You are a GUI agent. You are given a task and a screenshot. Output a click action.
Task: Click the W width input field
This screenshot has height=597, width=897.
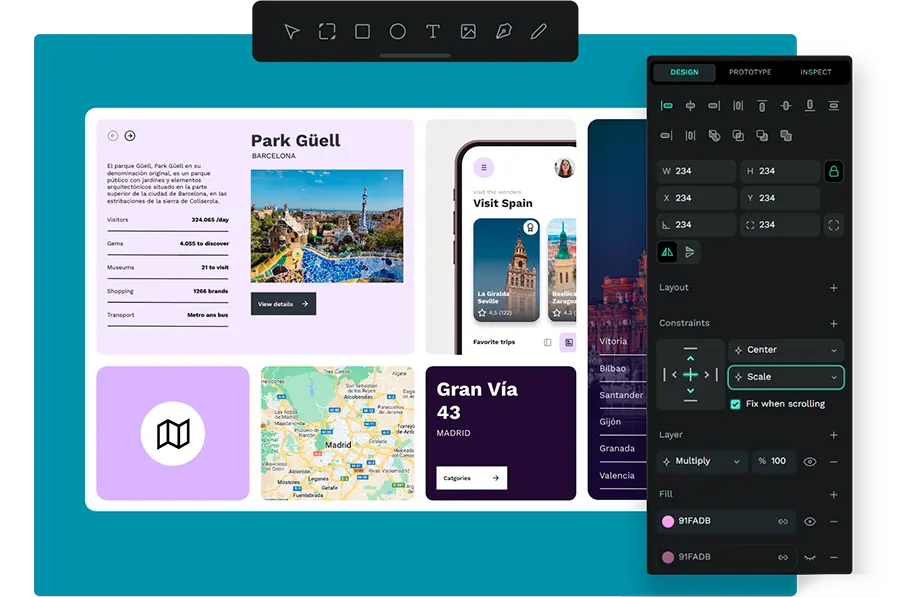[x=697, y=171]
